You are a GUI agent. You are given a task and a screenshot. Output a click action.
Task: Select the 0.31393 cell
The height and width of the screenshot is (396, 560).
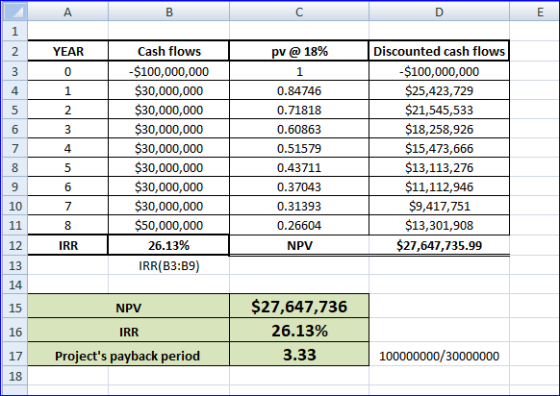[299, 206]
